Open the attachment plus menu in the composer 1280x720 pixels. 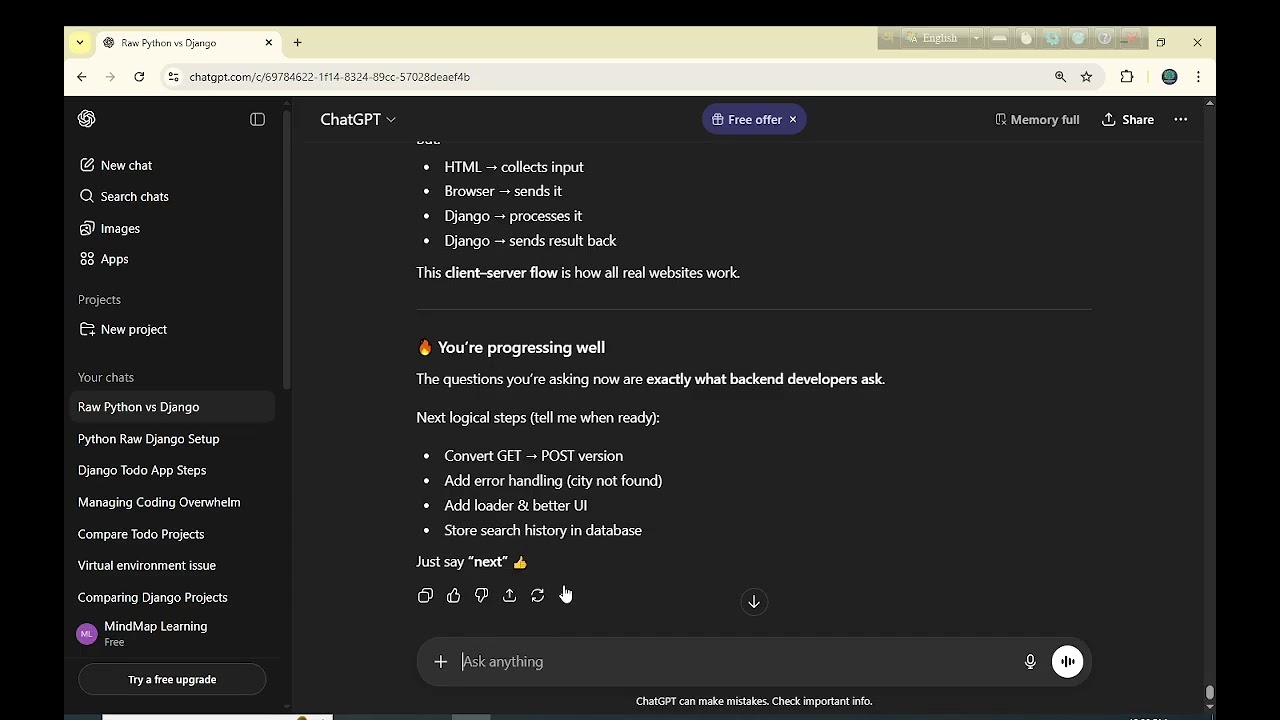pyautogui.click(x=440, y=661)
